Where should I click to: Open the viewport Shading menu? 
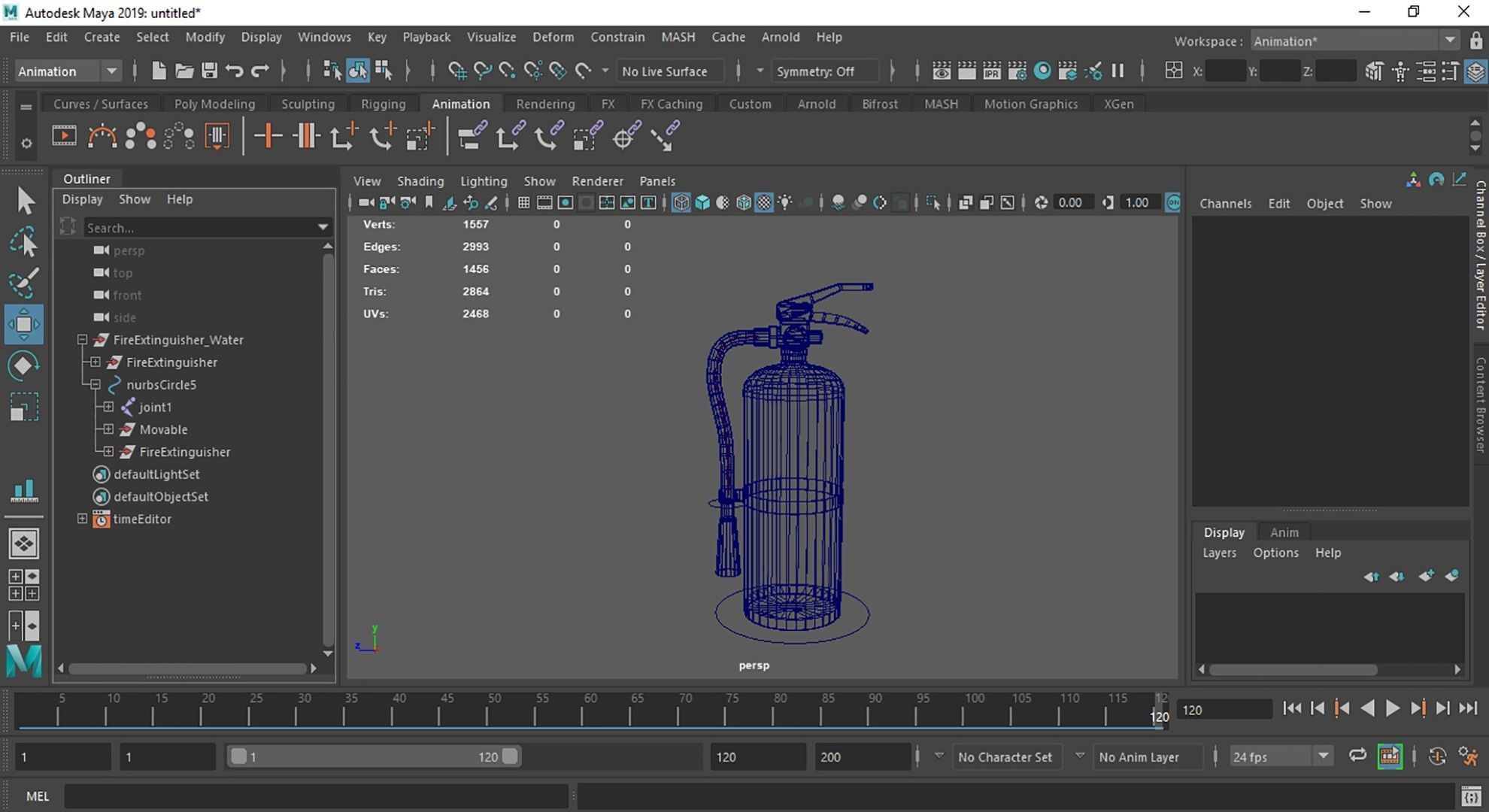[420, 181]
